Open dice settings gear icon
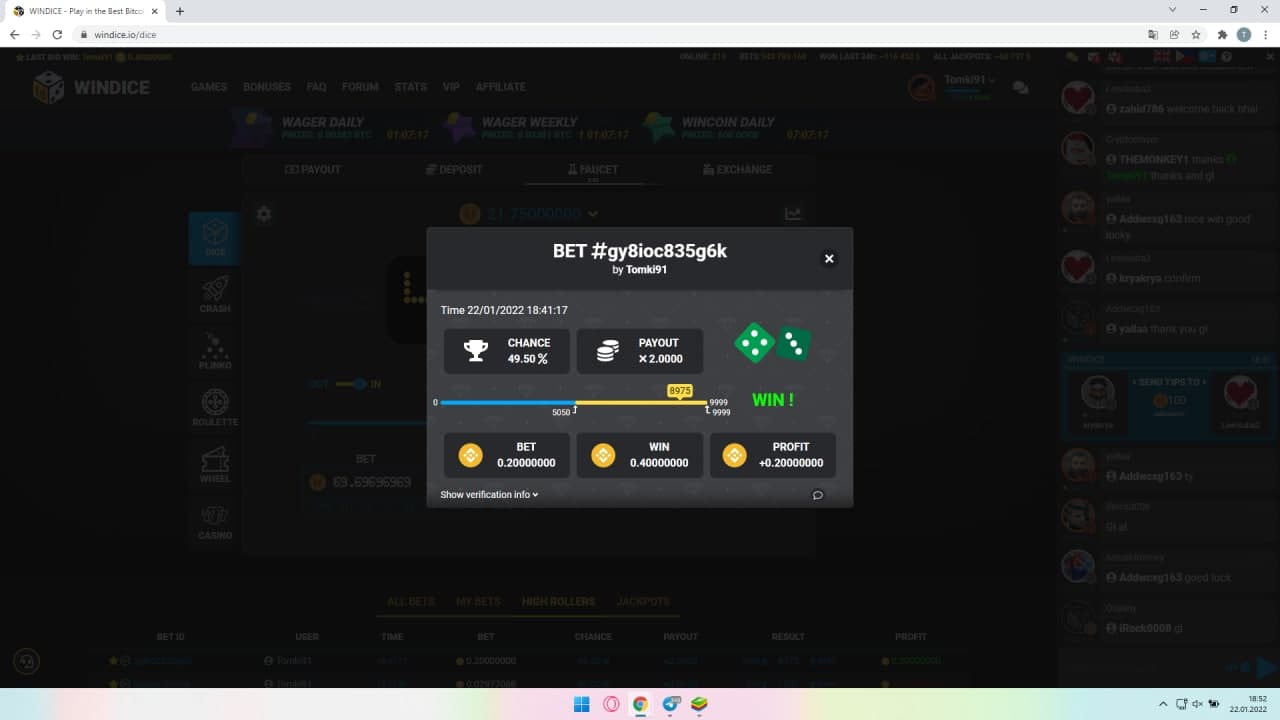 coord(264,214)
